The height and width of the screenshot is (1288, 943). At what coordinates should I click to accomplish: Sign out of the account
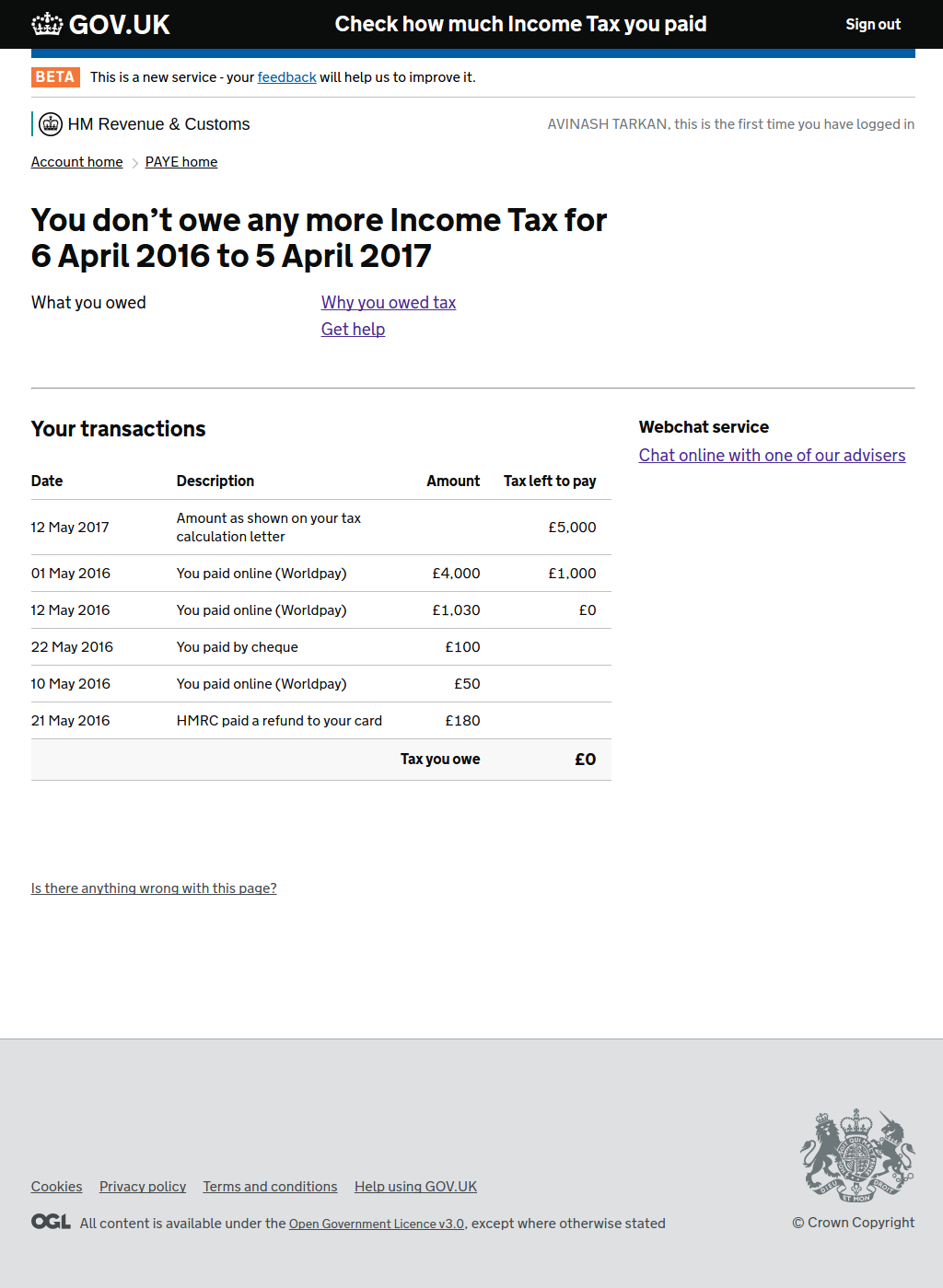pos(872,25)
